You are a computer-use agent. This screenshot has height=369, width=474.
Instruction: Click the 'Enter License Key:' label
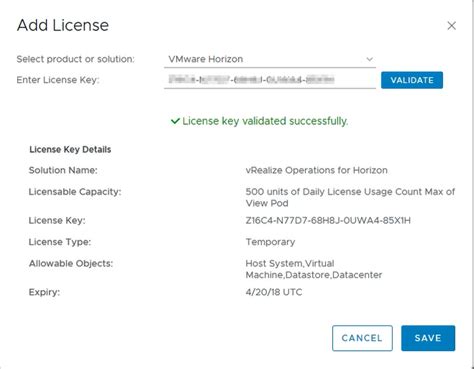pos(58,80)
